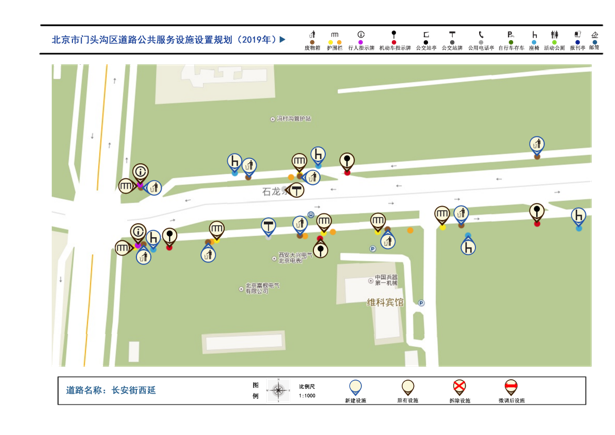This screenshot has width=615, height=435.
Task: Click the bench legend icon at top
Action: [x=335, y=35]
